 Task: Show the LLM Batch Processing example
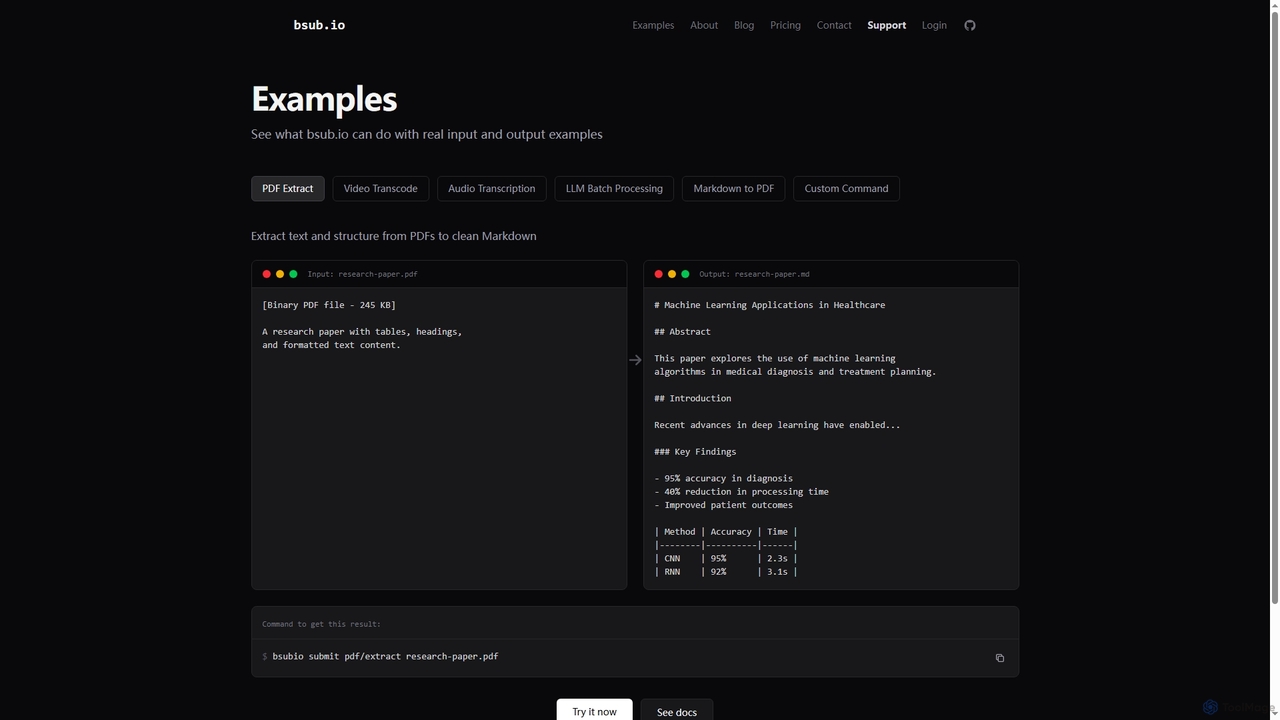(614, 188)
